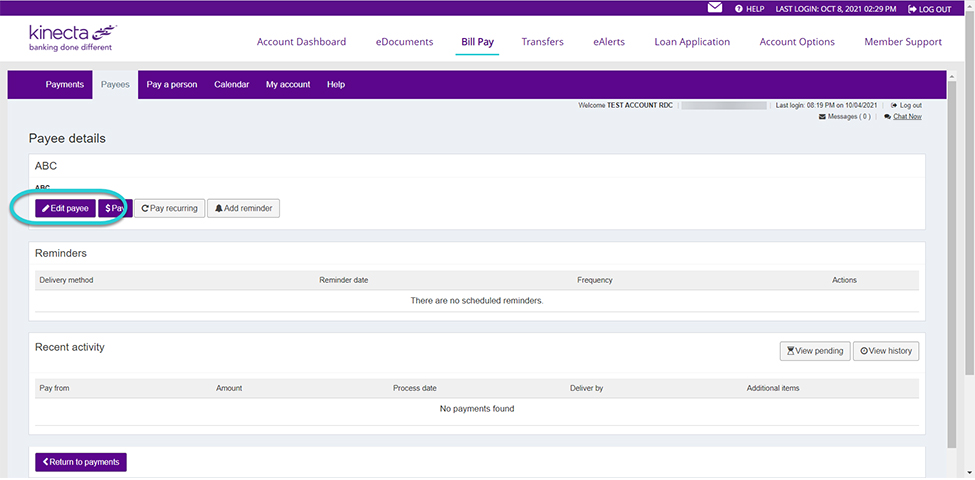Viewport: 975px width, 480px height.
Task: Click LOG OUT in the top purple bar
Action: point(930,9)
